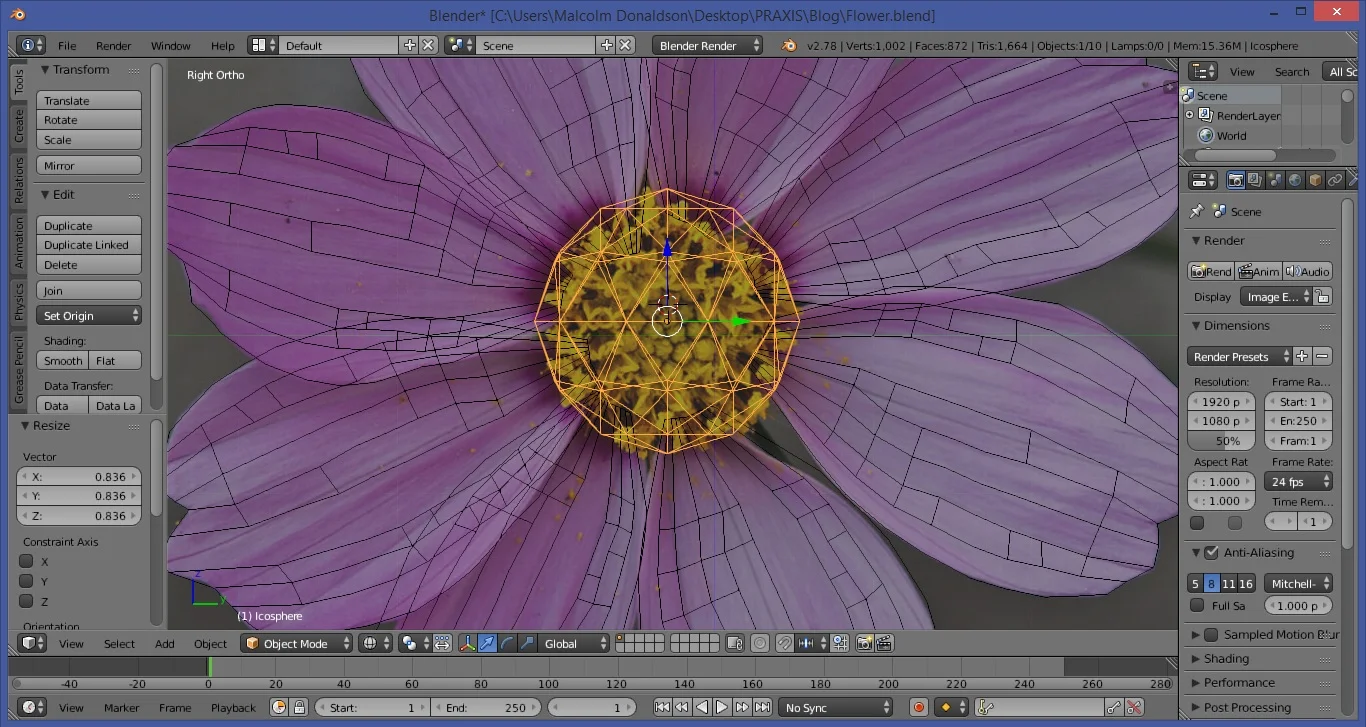Viewport: 1366px width, 727px height.
Task: Select the 3D manipulator rotate icon
Action: (509, 643)
